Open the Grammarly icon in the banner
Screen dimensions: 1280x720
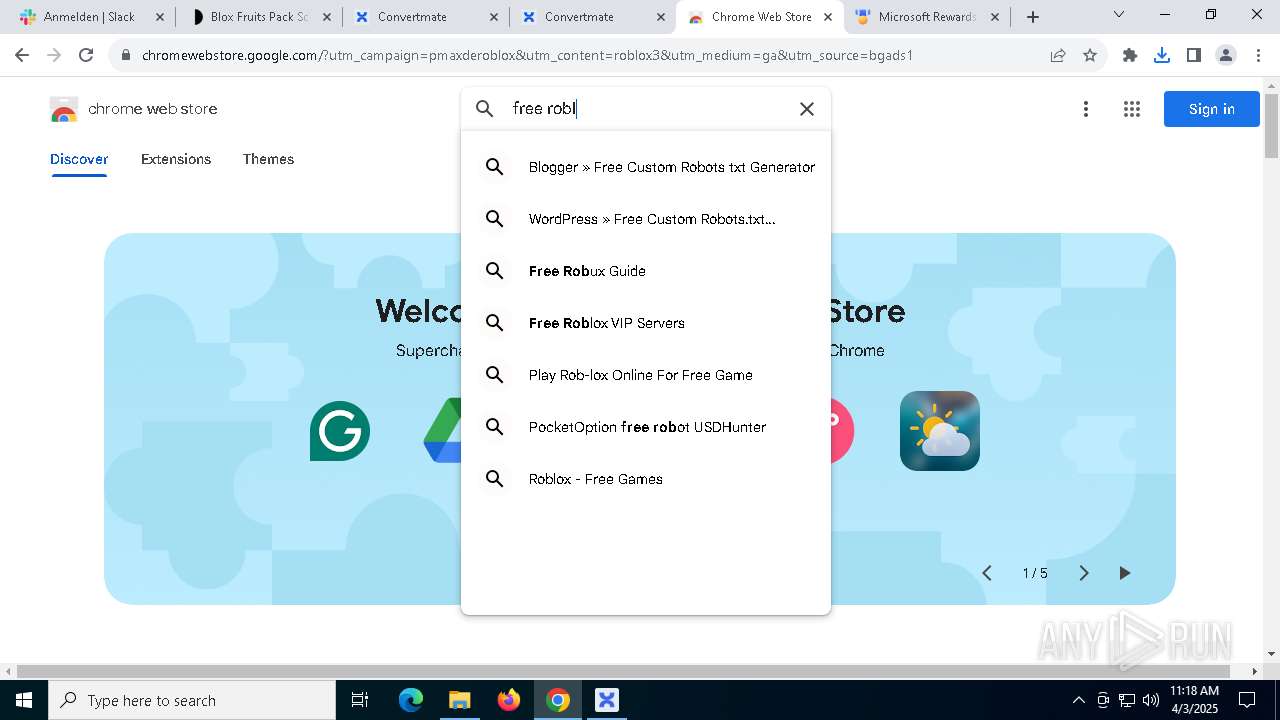click(x=340, y=431)
